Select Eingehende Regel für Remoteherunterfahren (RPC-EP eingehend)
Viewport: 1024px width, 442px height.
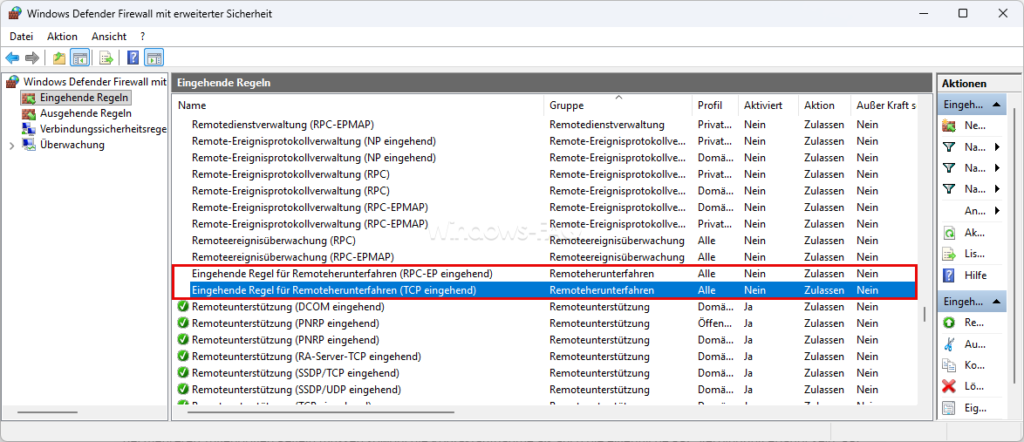[x=342, y=274]
